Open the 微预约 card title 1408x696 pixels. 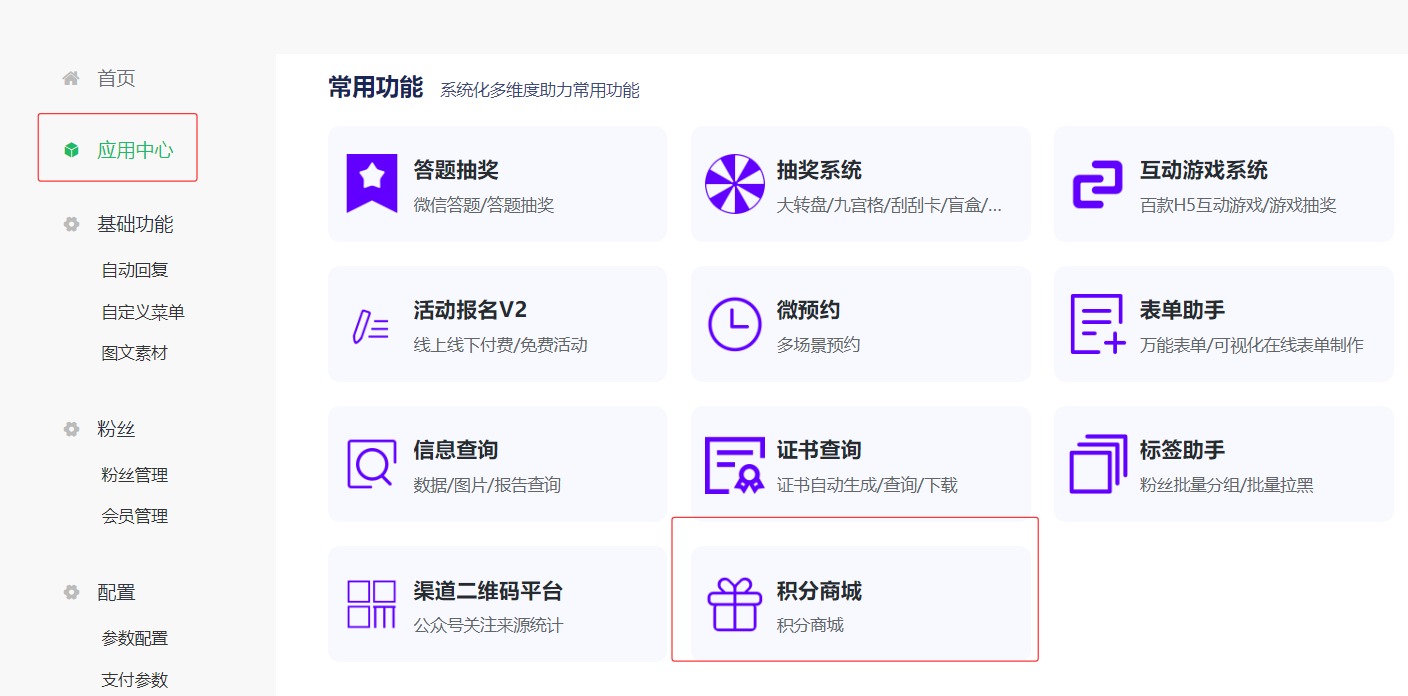808,310
